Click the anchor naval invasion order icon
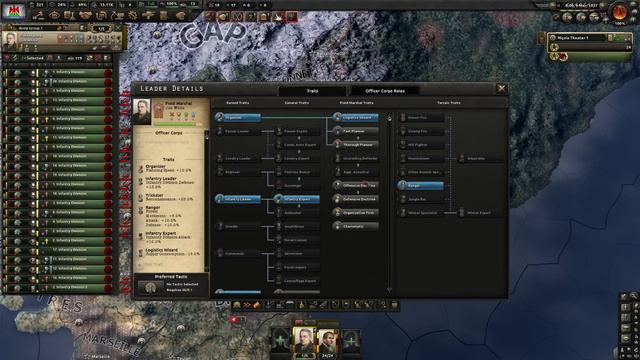The width and height of the screenshot is (640, 360). (269, 305)
